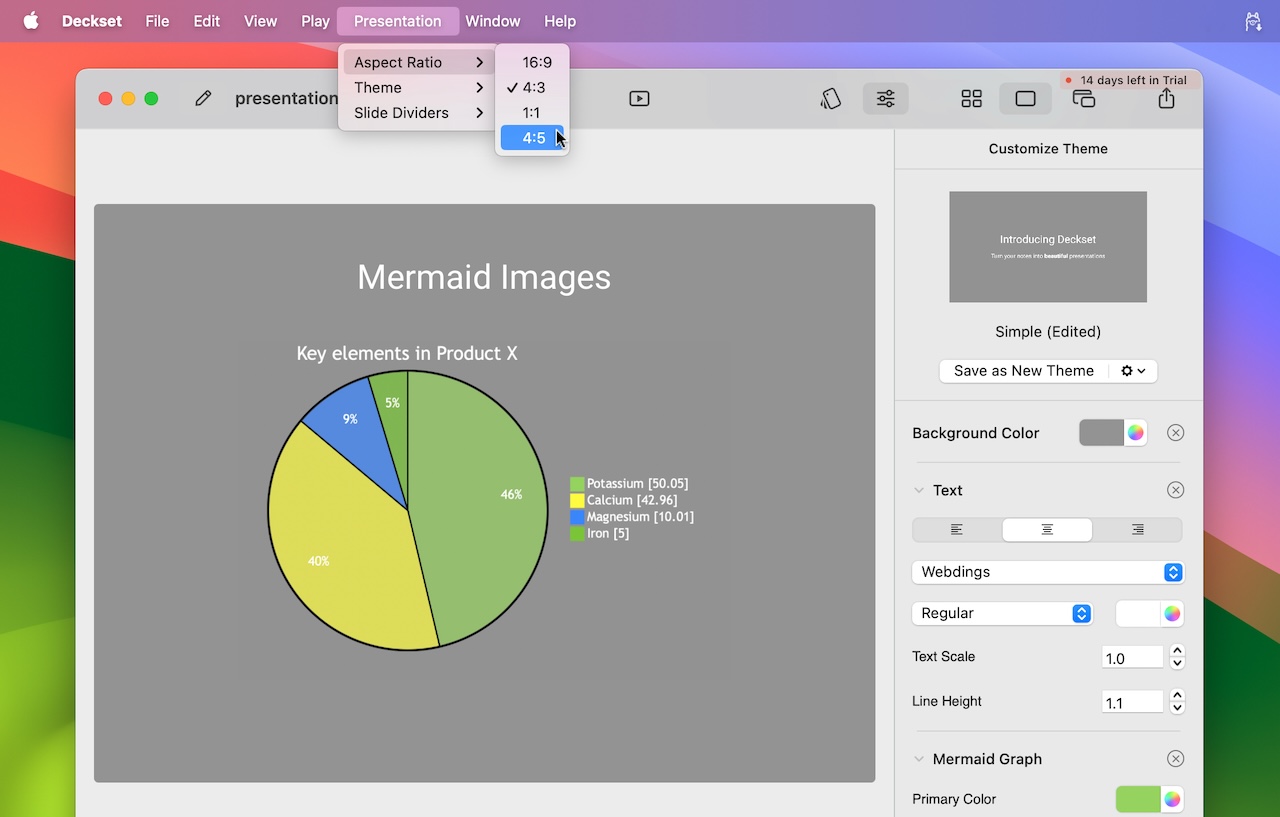Viewport: 1280px width, 817px height.
Task: Align text left
Action: (957, 530)
